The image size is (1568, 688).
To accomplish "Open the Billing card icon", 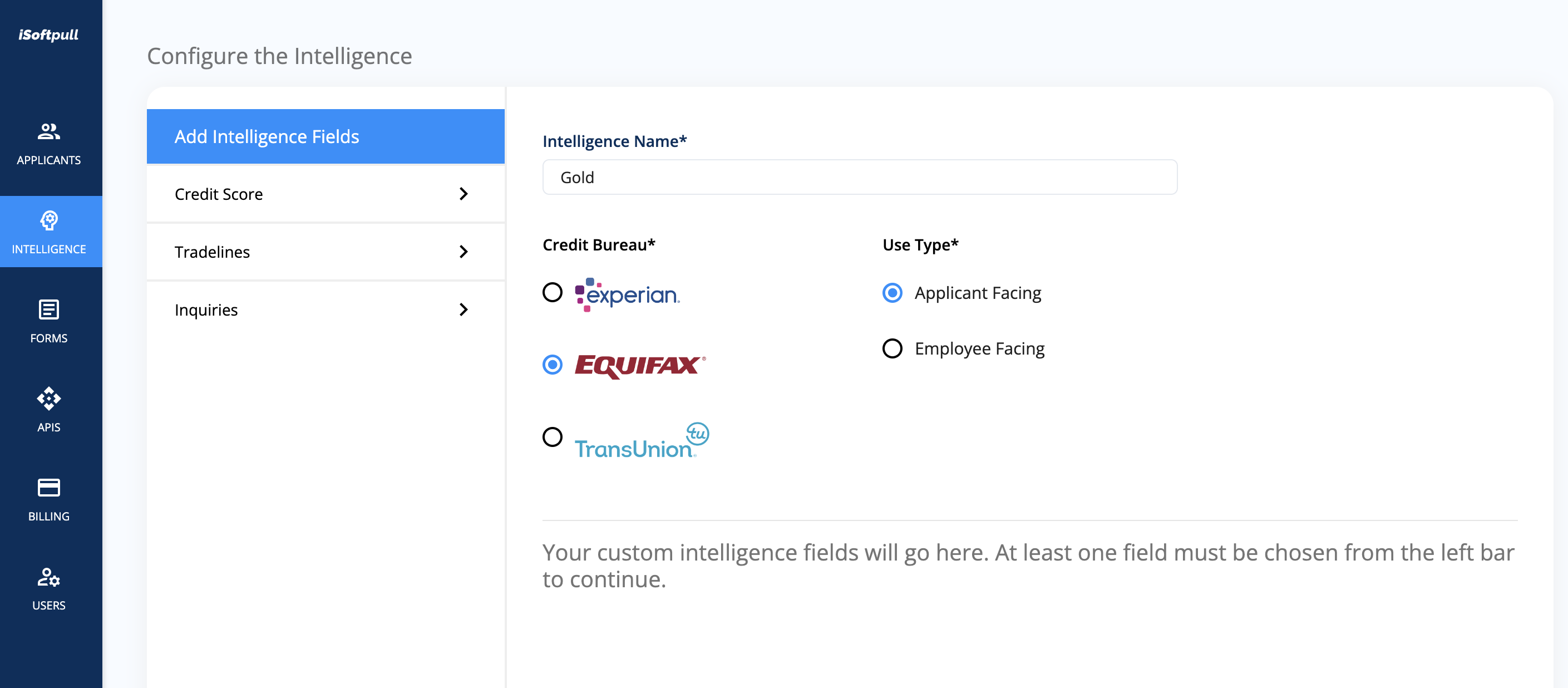I will point(49,487).
